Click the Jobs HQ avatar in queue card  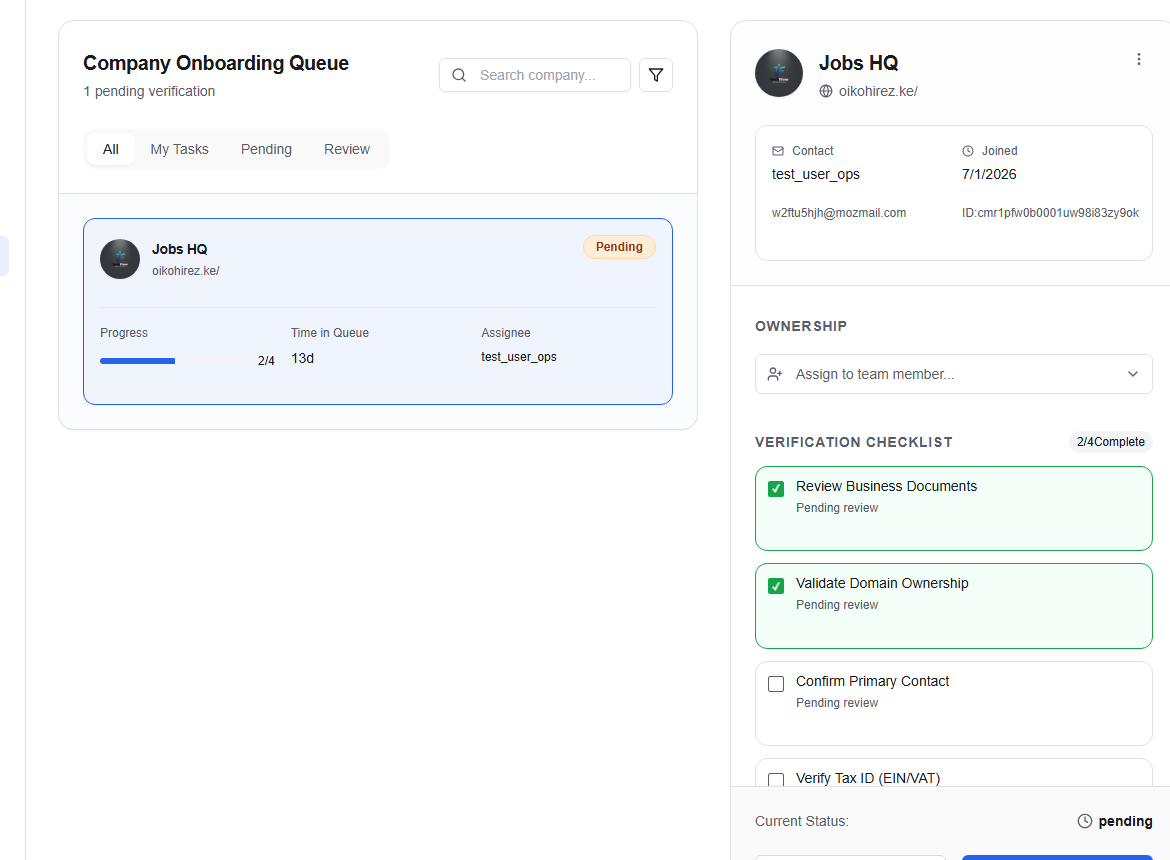[120, 259]
